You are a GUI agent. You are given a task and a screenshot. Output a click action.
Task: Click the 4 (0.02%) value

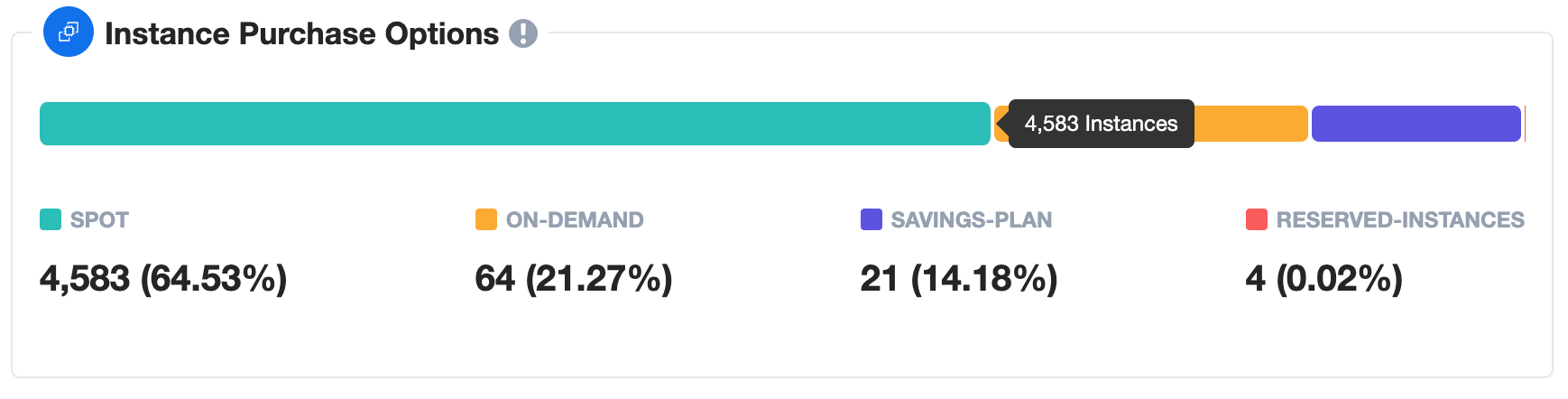1324,278
